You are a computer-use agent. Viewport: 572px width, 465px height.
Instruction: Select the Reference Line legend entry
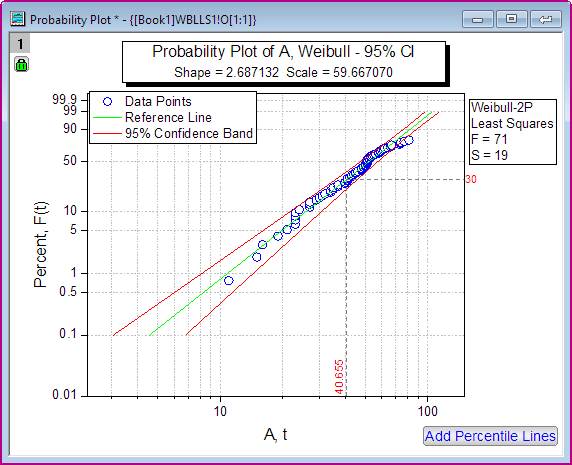[168, 117]
